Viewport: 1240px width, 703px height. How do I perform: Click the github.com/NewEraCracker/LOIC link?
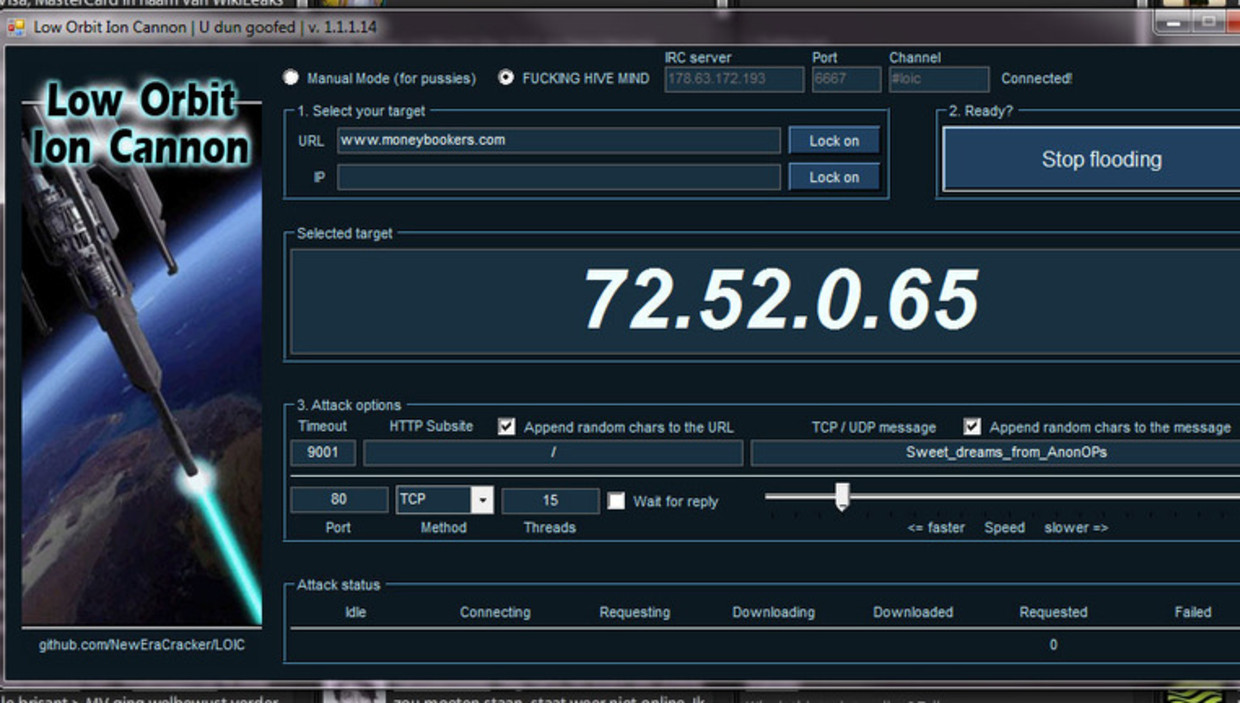point(142,645)
